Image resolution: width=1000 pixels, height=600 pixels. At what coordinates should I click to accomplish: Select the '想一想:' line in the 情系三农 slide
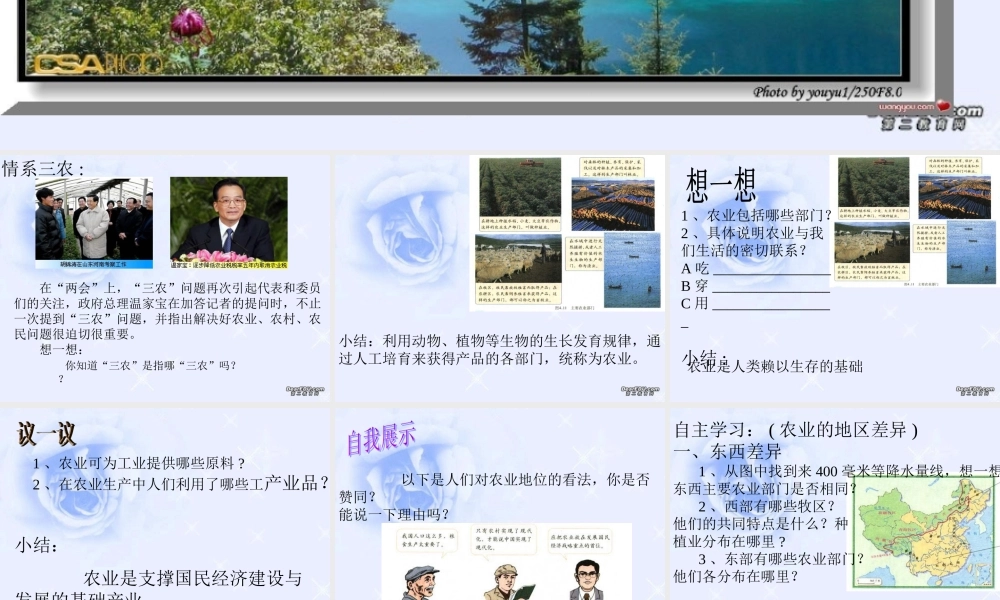pyautogui.click(x=61, y=349)
